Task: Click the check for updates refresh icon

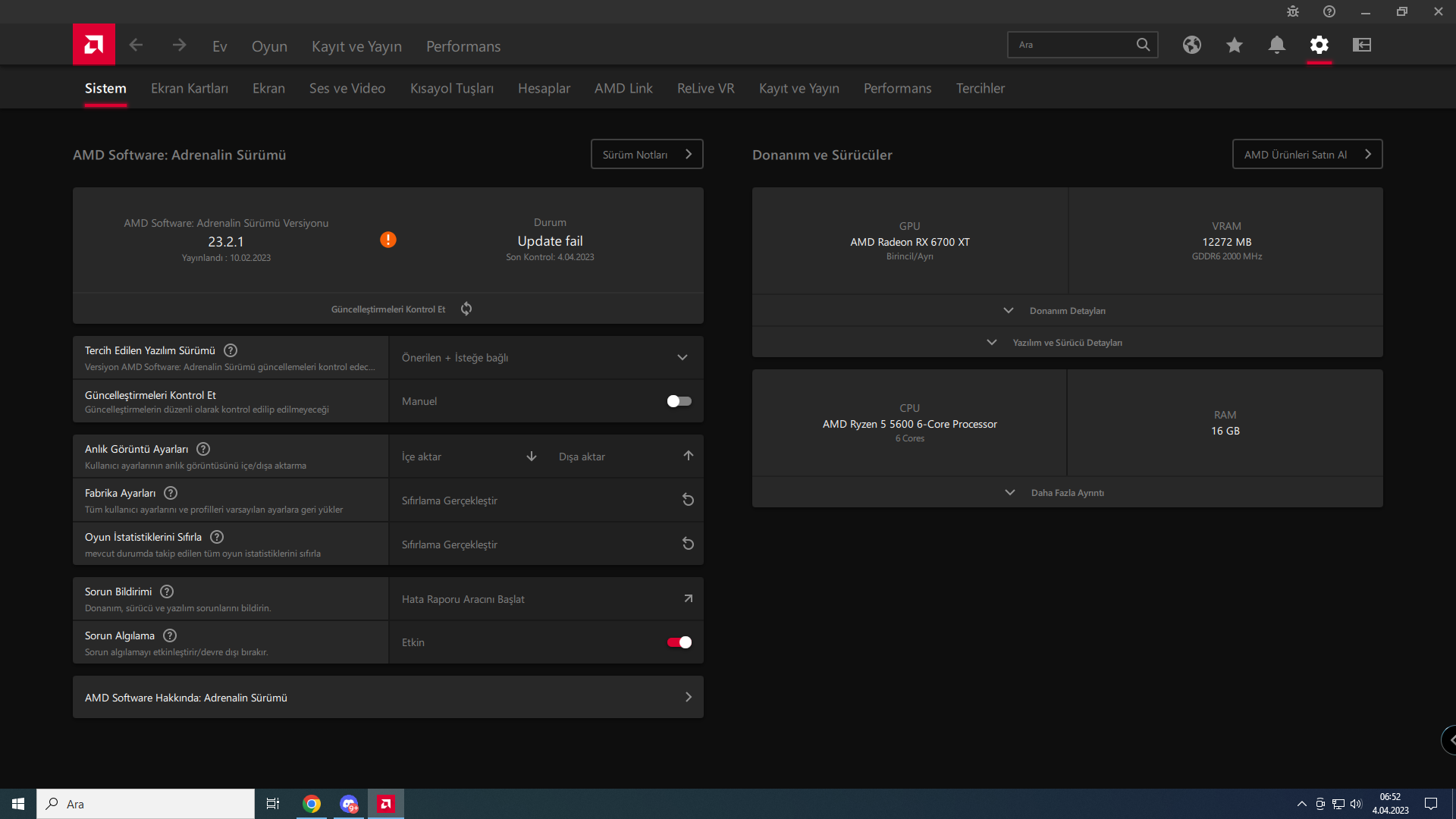Action: pos(466,309)
